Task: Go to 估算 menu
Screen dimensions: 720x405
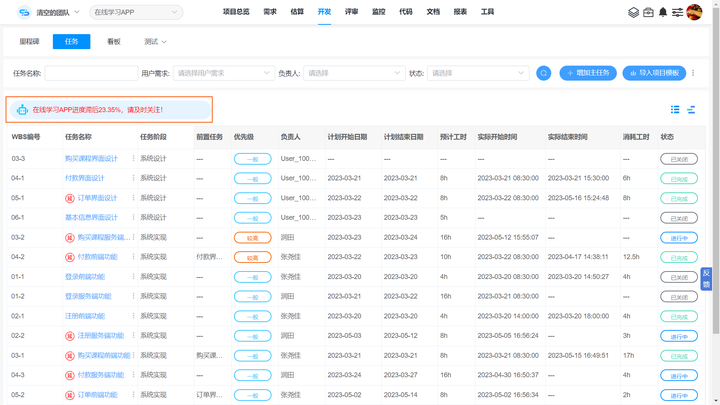Action: pyautogui.click(x=297, y=12)
